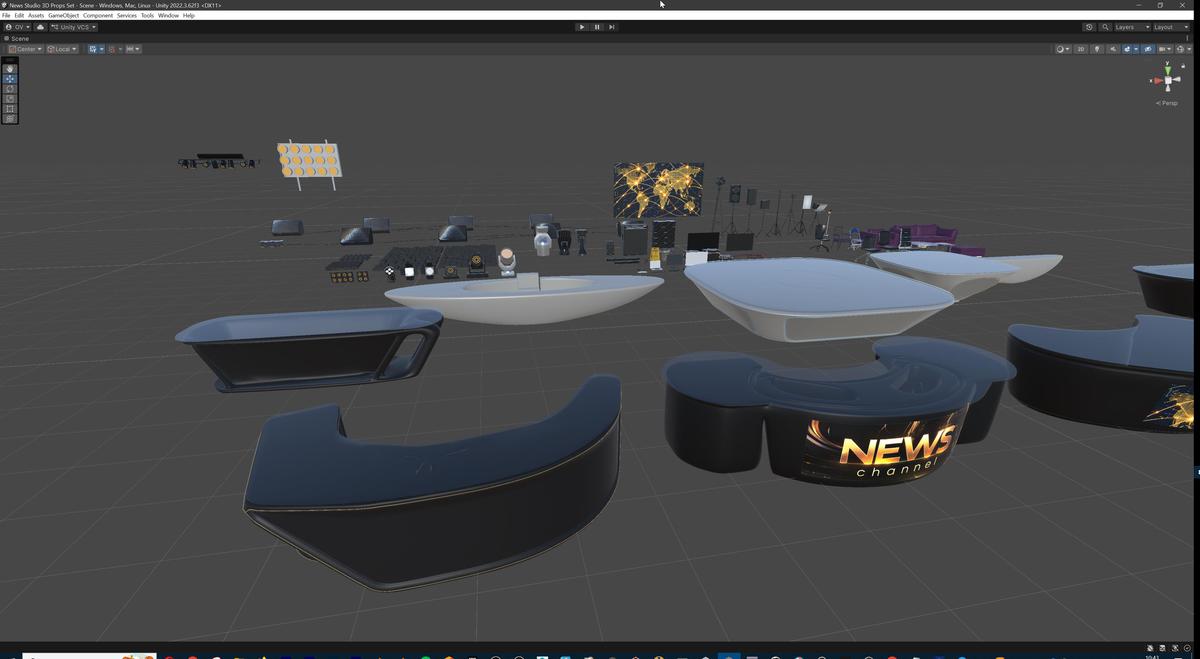This screenshot has width=1200, height=659.
Task: Open the GameObject menu
Action: click(64, 15)
